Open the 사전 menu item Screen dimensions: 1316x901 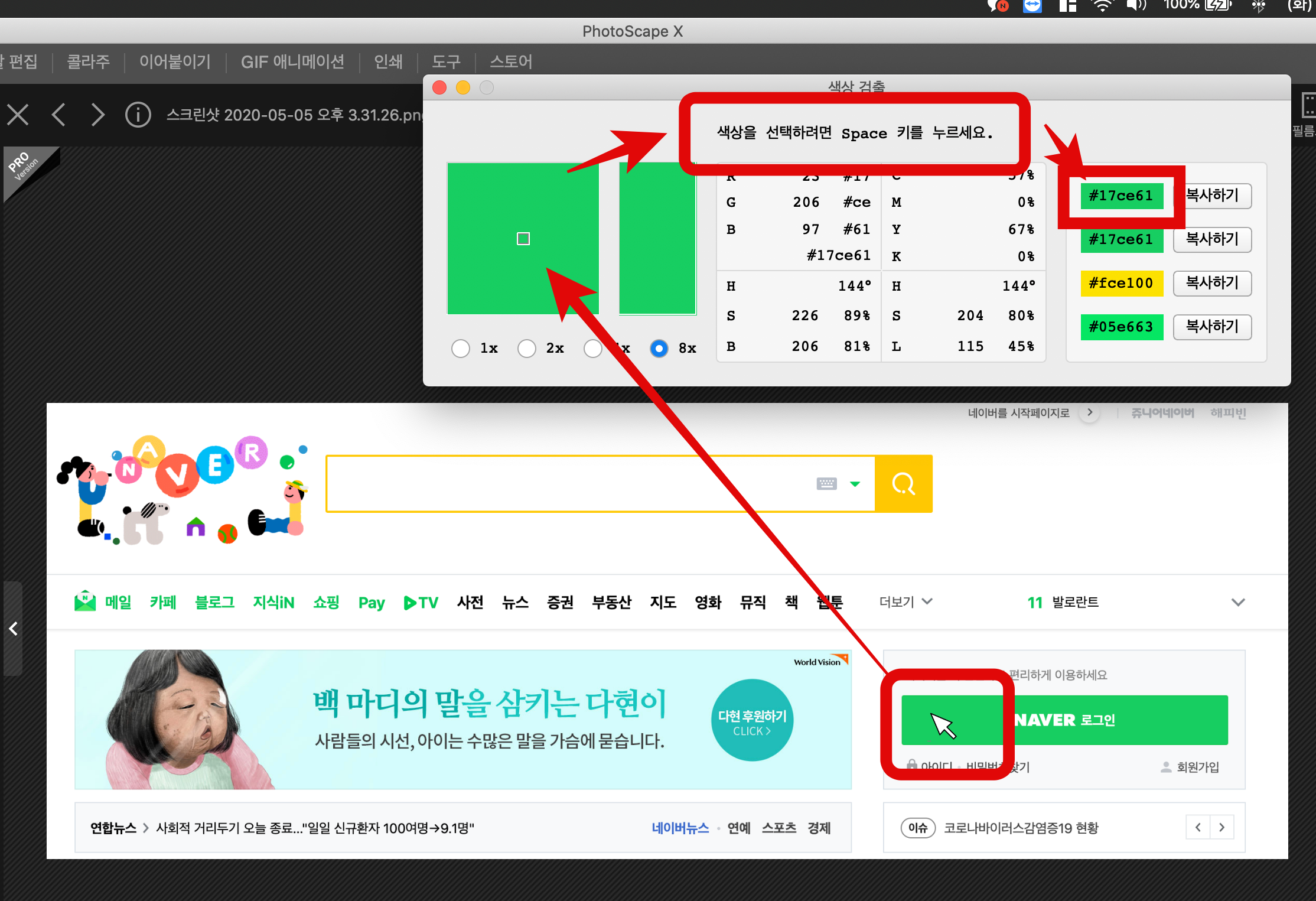click(x=470, y=602)
